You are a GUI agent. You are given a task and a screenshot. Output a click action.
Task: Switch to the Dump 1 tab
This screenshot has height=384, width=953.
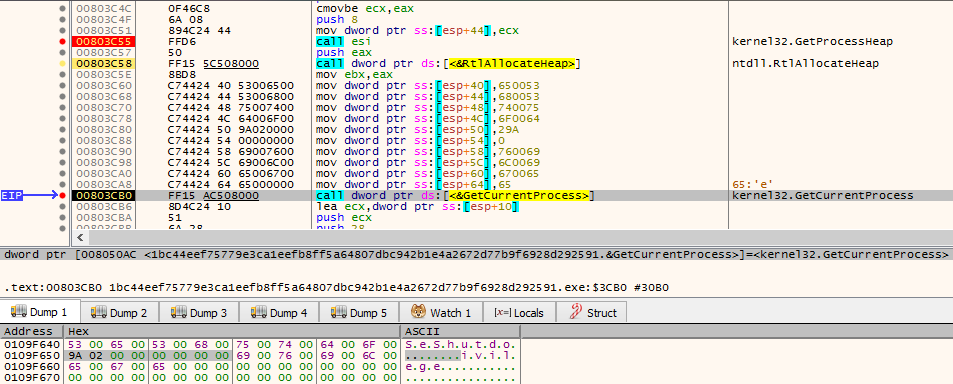click(40, 313)
